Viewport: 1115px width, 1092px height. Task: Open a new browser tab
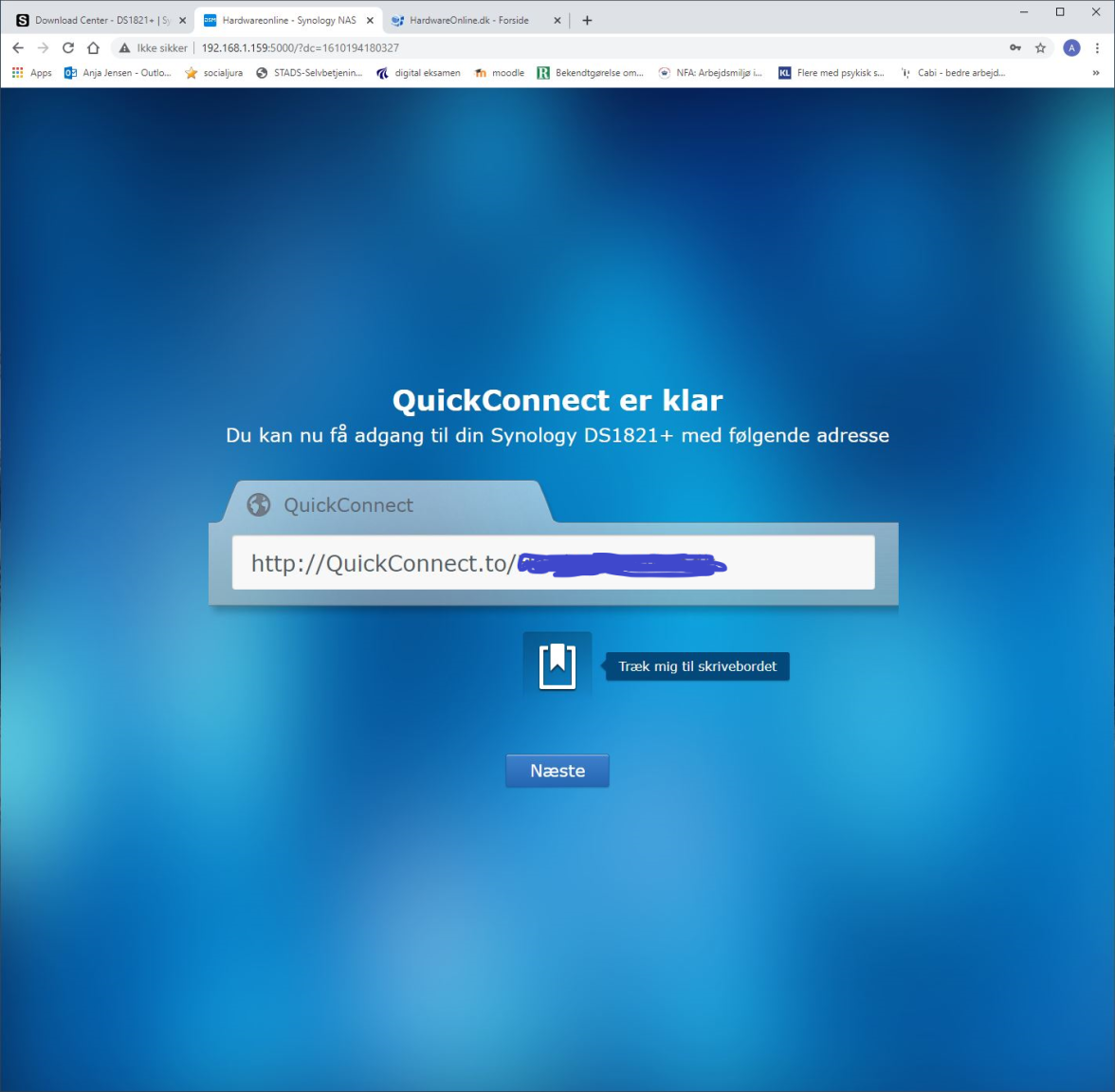click(x=587, y=21)
